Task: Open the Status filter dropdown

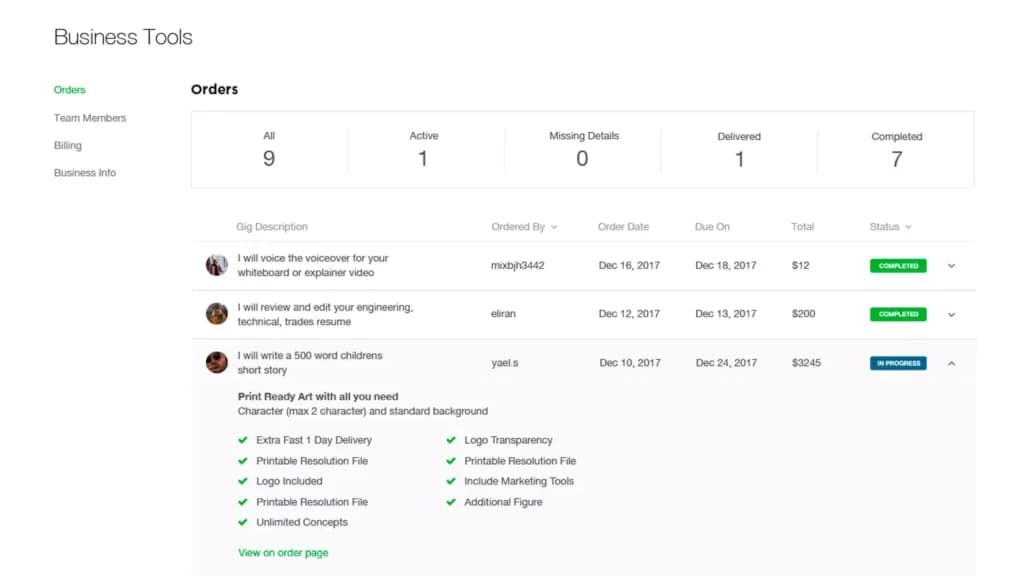Action: pyautogui.click(x=890, y=227)
